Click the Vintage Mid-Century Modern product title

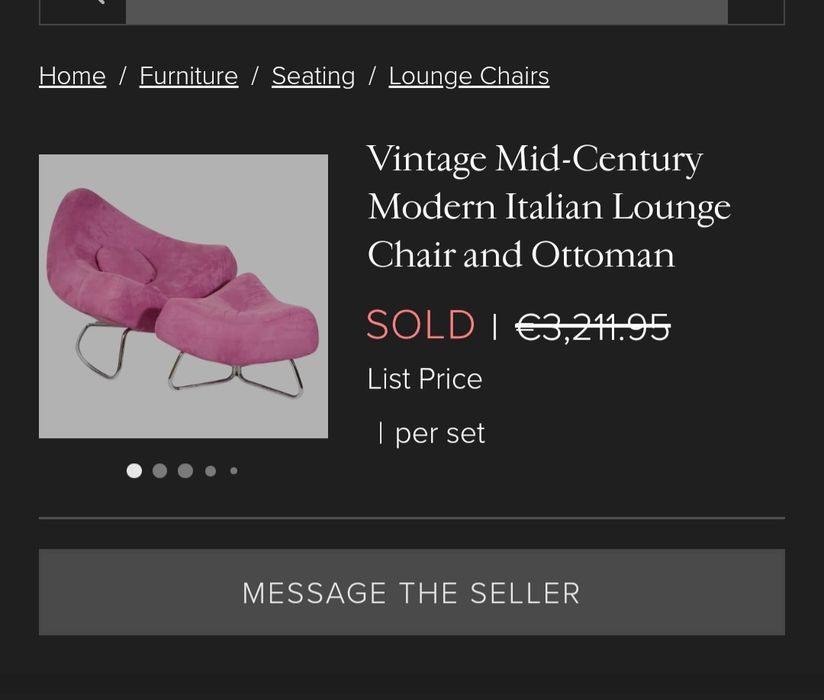point(548,206)
